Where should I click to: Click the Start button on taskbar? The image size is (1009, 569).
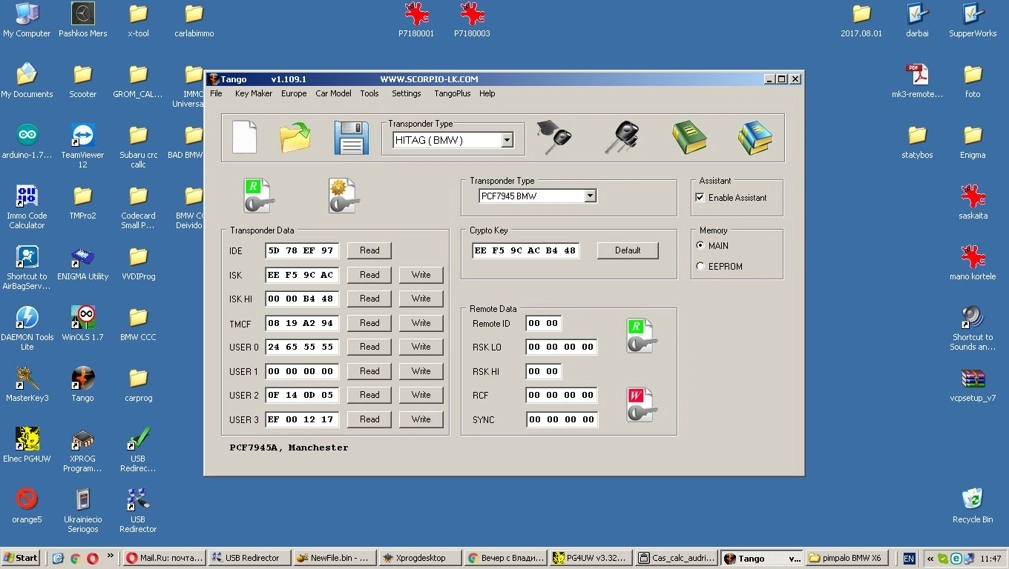pos(21,558)
